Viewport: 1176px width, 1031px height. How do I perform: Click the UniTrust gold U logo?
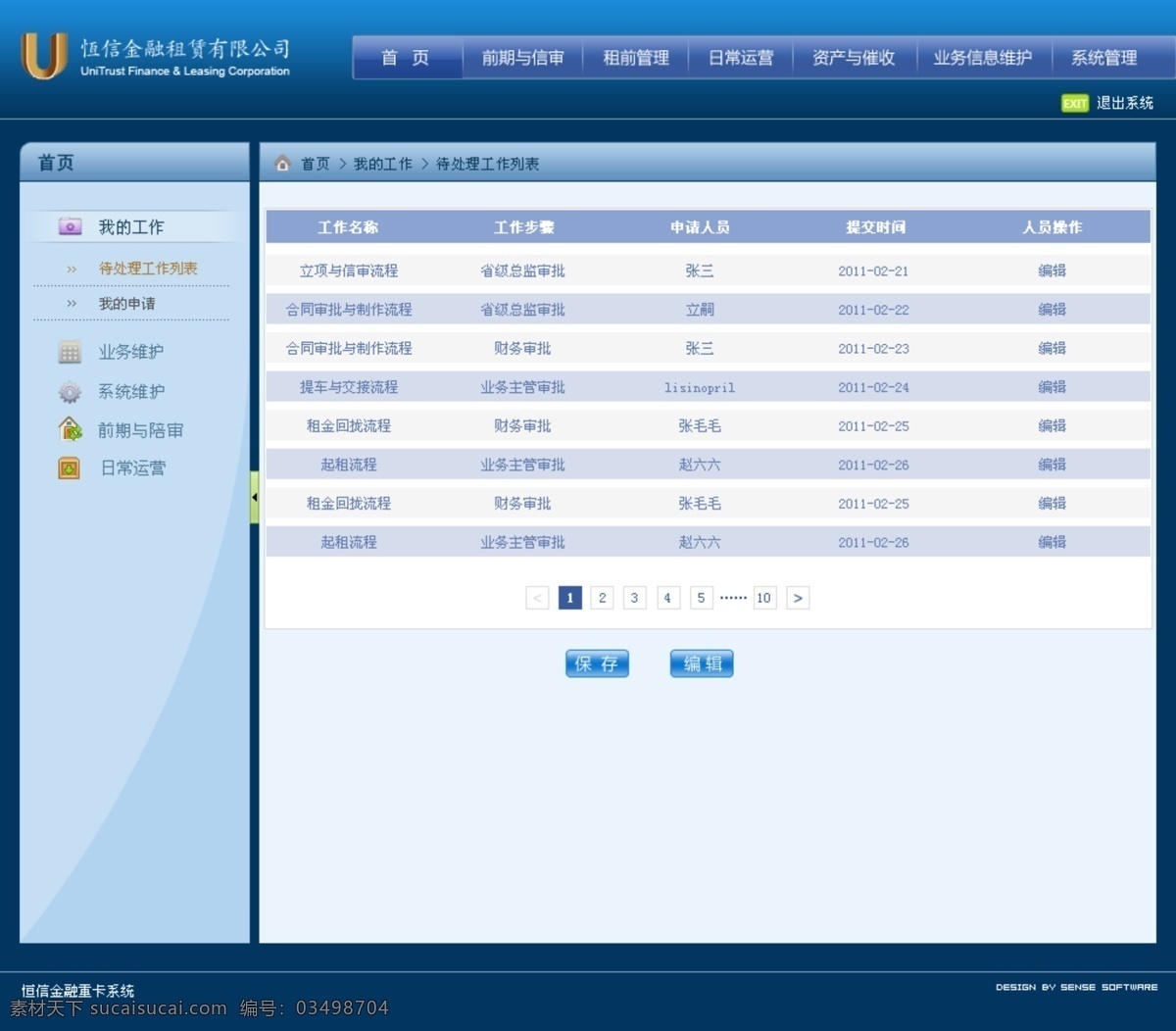pyautogui.click(x=44, y=55)
